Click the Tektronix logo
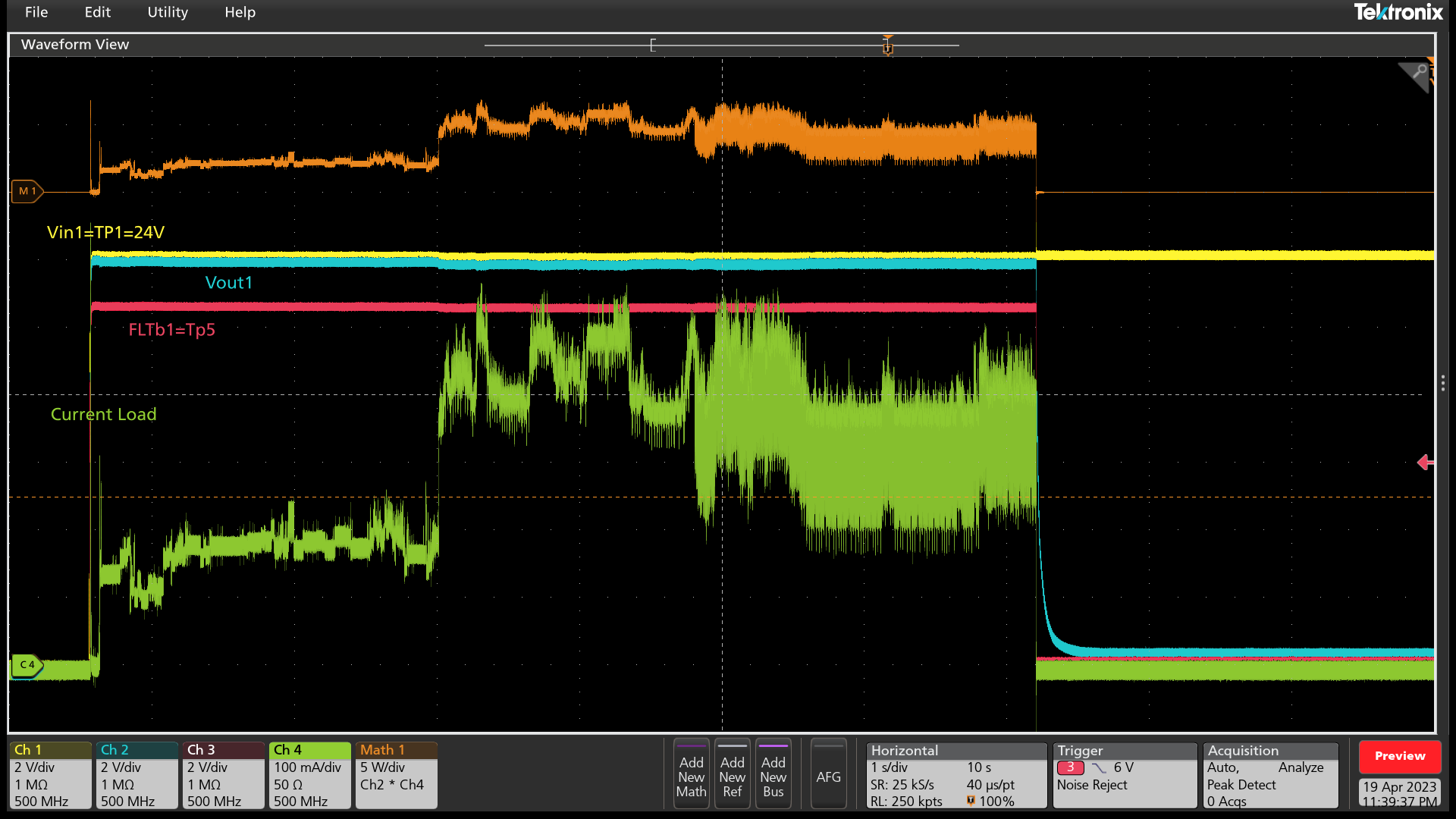The height and width of the screenshot is (819, 1456). [x=1398, y=12]
